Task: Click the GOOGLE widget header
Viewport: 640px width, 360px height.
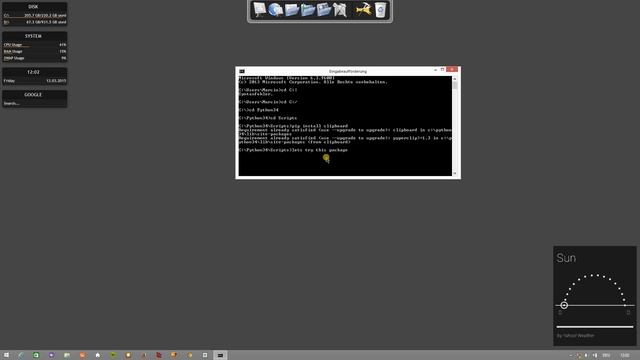Action: click(x=33, y=94)
